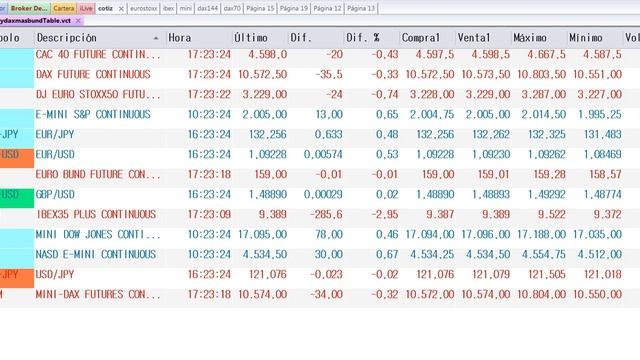640x360 pixels.
Task: Click MINI DOW JONES Último 17.095,00
Action: point(262,234)
